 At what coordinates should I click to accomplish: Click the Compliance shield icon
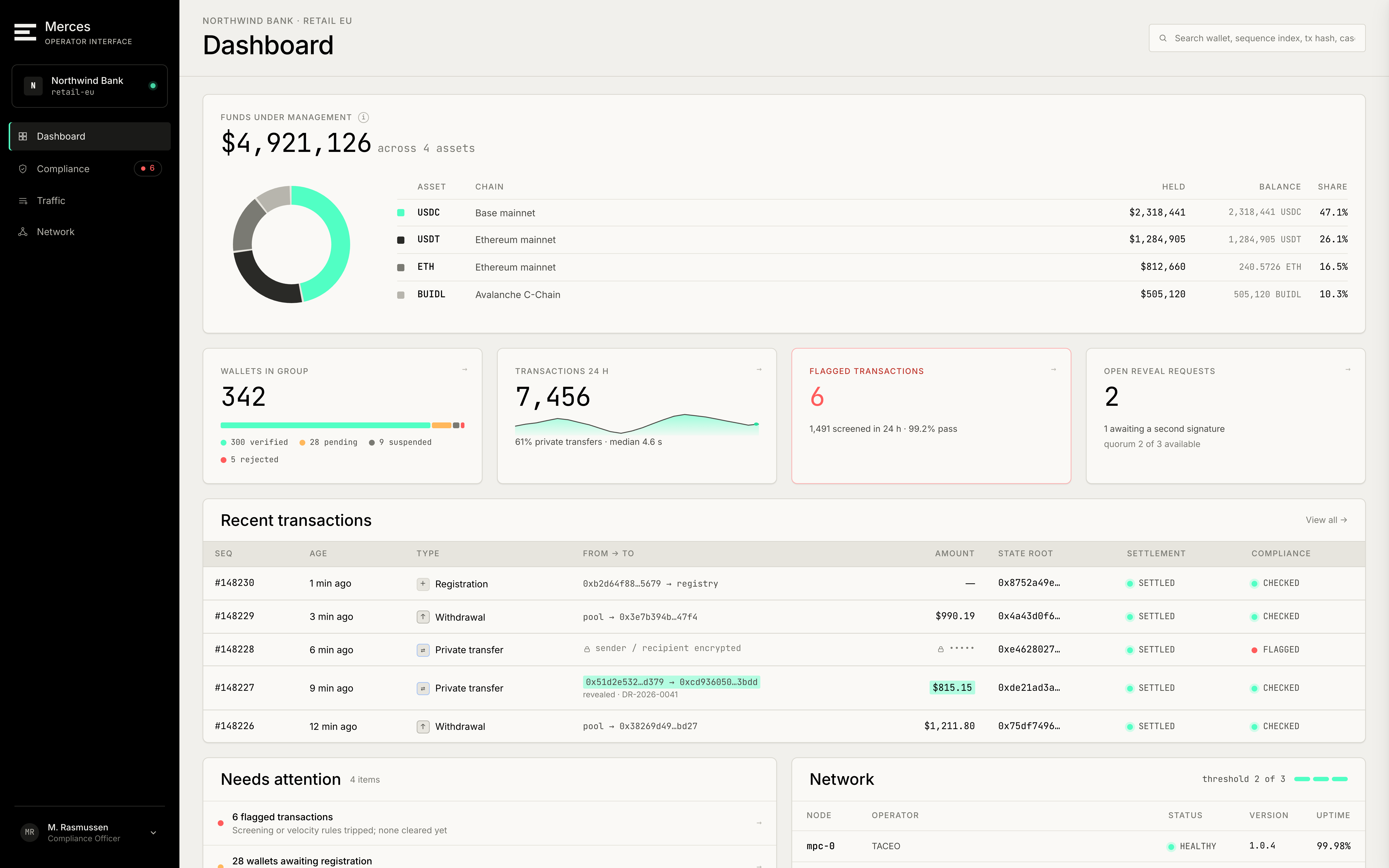click(23, 169)
